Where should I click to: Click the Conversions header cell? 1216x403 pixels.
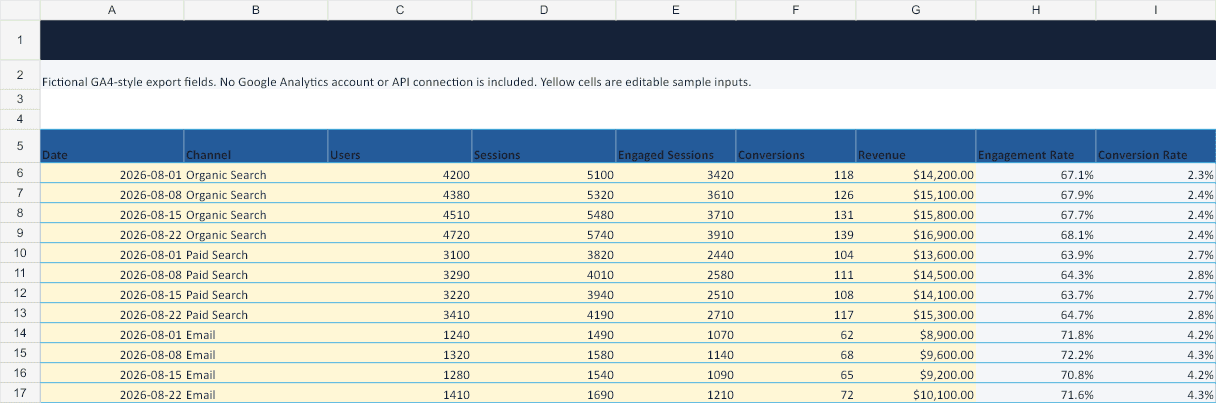point(796,146)
